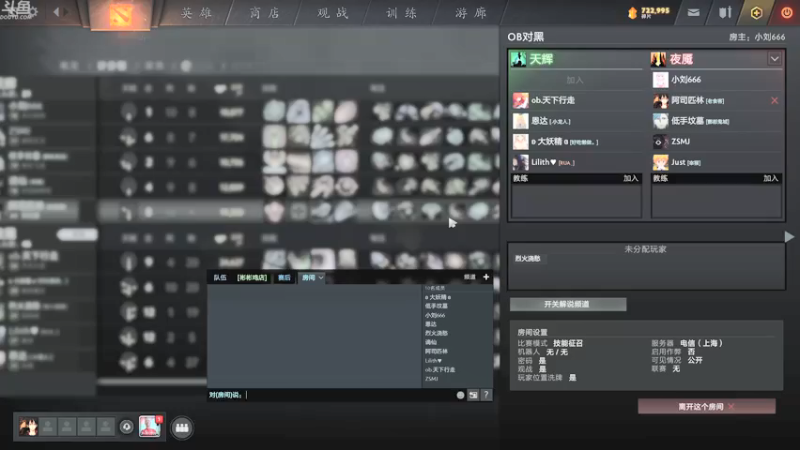800x450 pixels.
Task: Open the armory icon in top bar
Action: pyautogui.click(x=725, y=13)
